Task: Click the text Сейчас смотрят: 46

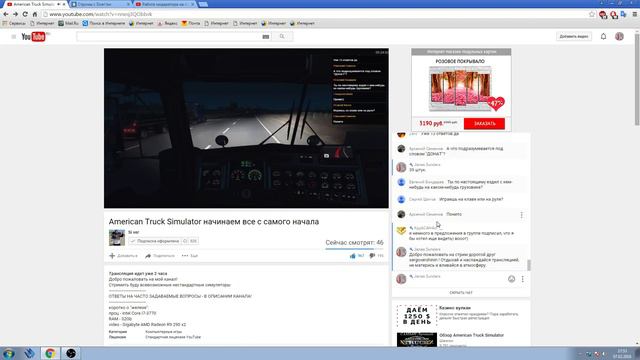Action: pos(354,242)
